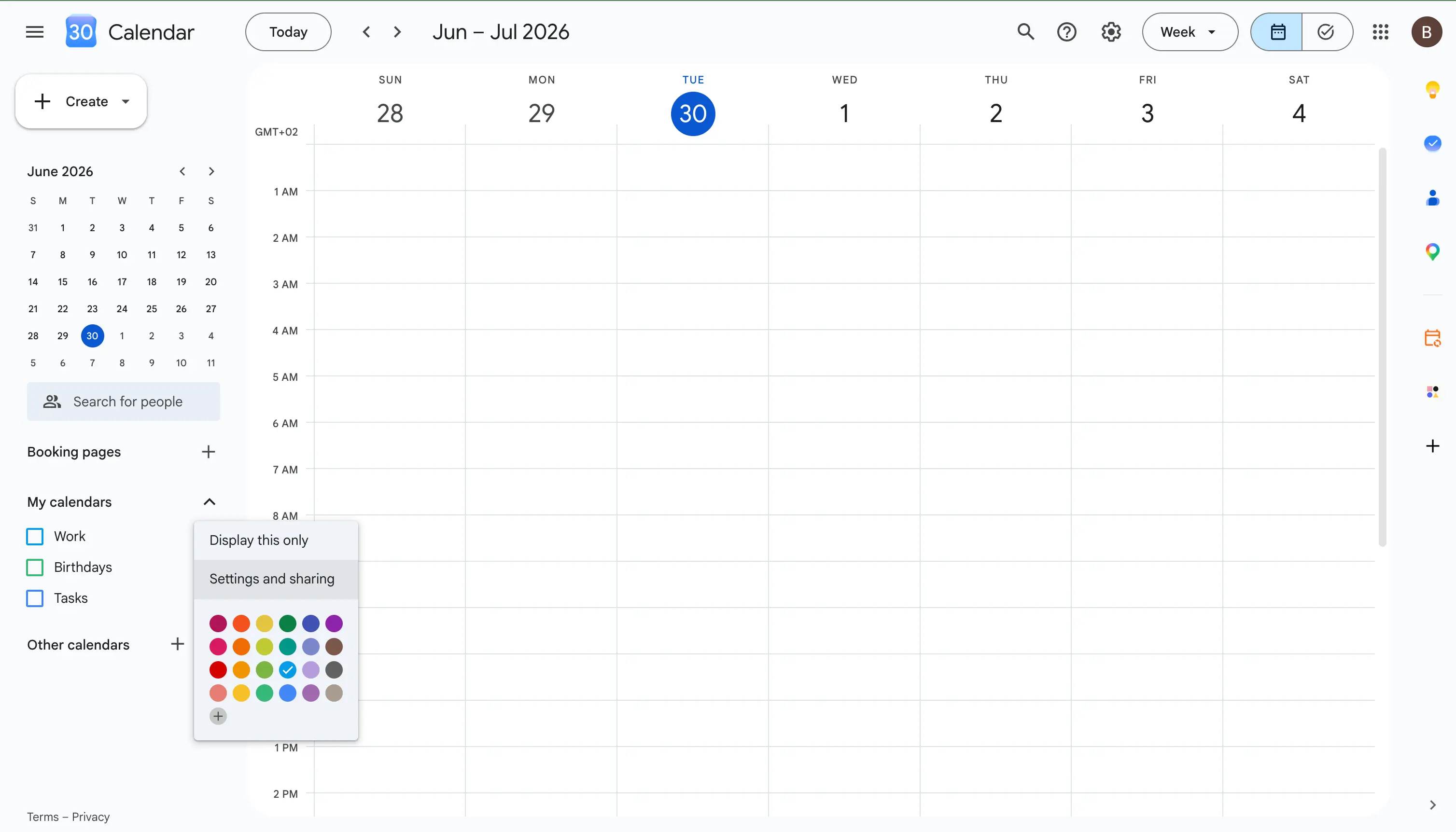This screenshot has height=832, width=1456.
Task: Open the Week view dropdown
Action: (x=1190, y=32)
